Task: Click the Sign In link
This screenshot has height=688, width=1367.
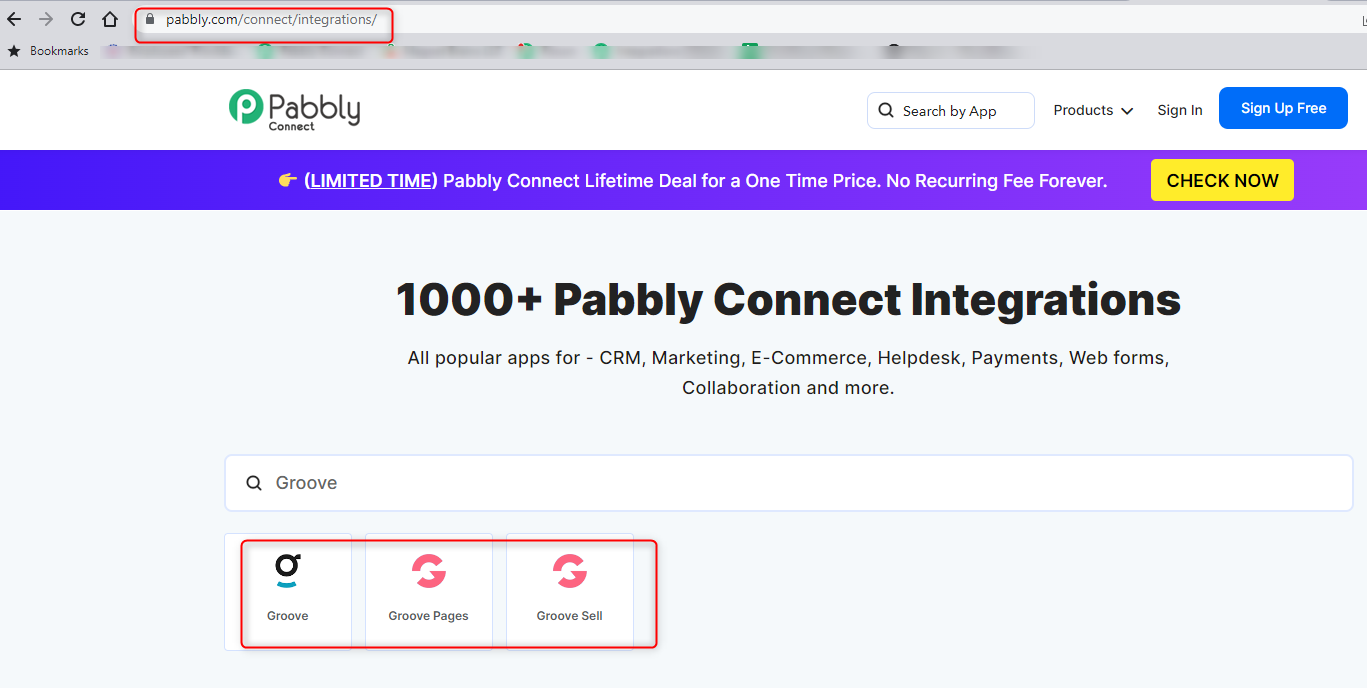Action: [1180, 110]
